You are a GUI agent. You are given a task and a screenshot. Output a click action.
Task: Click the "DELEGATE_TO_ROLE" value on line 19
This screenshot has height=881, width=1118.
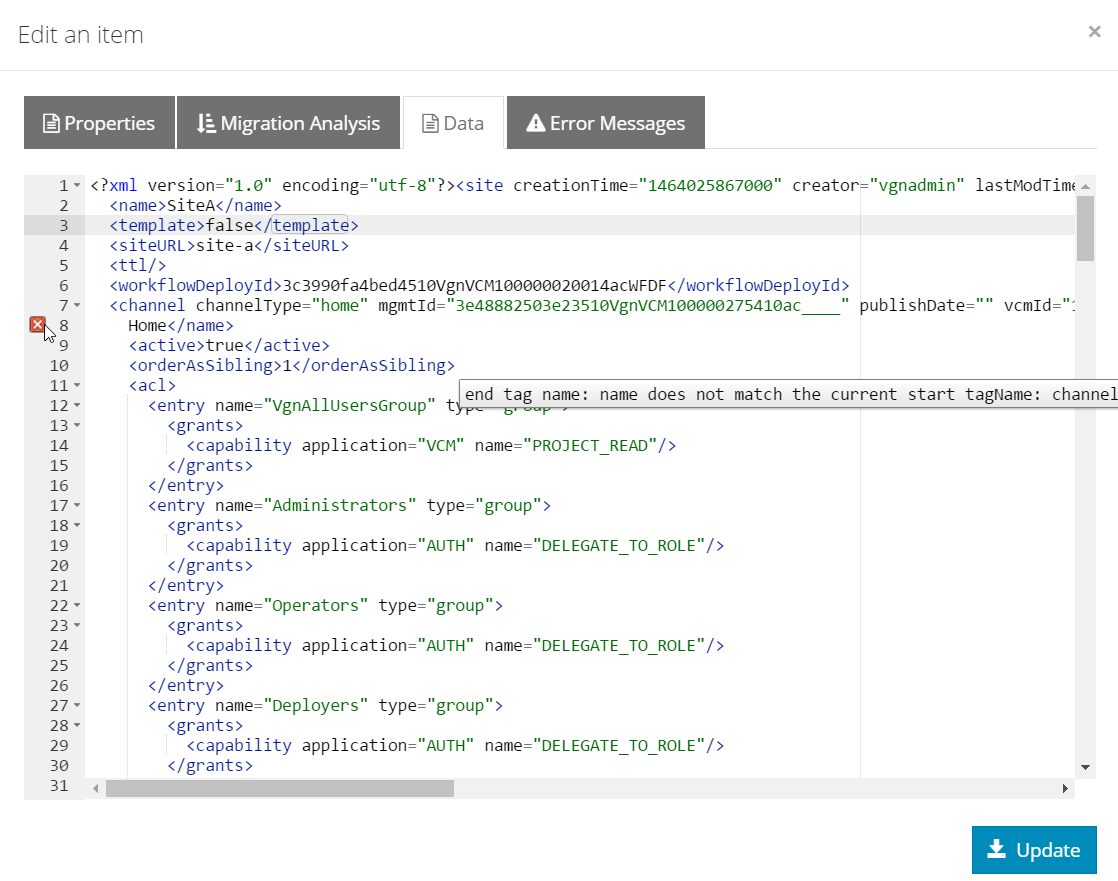point(619,545)
